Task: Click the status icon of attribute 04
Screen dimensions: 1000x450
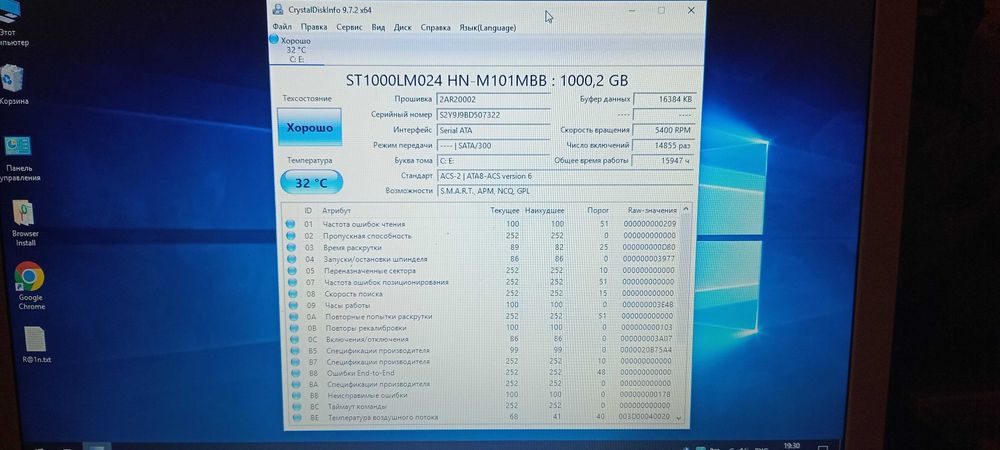Action: (291, 259)
